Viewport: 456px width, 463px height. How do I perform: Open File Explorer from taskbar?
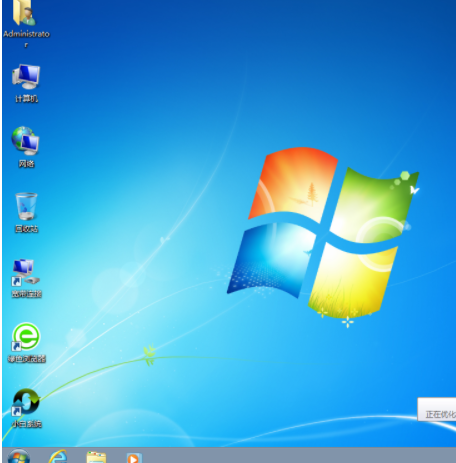[x=96, y=457]
